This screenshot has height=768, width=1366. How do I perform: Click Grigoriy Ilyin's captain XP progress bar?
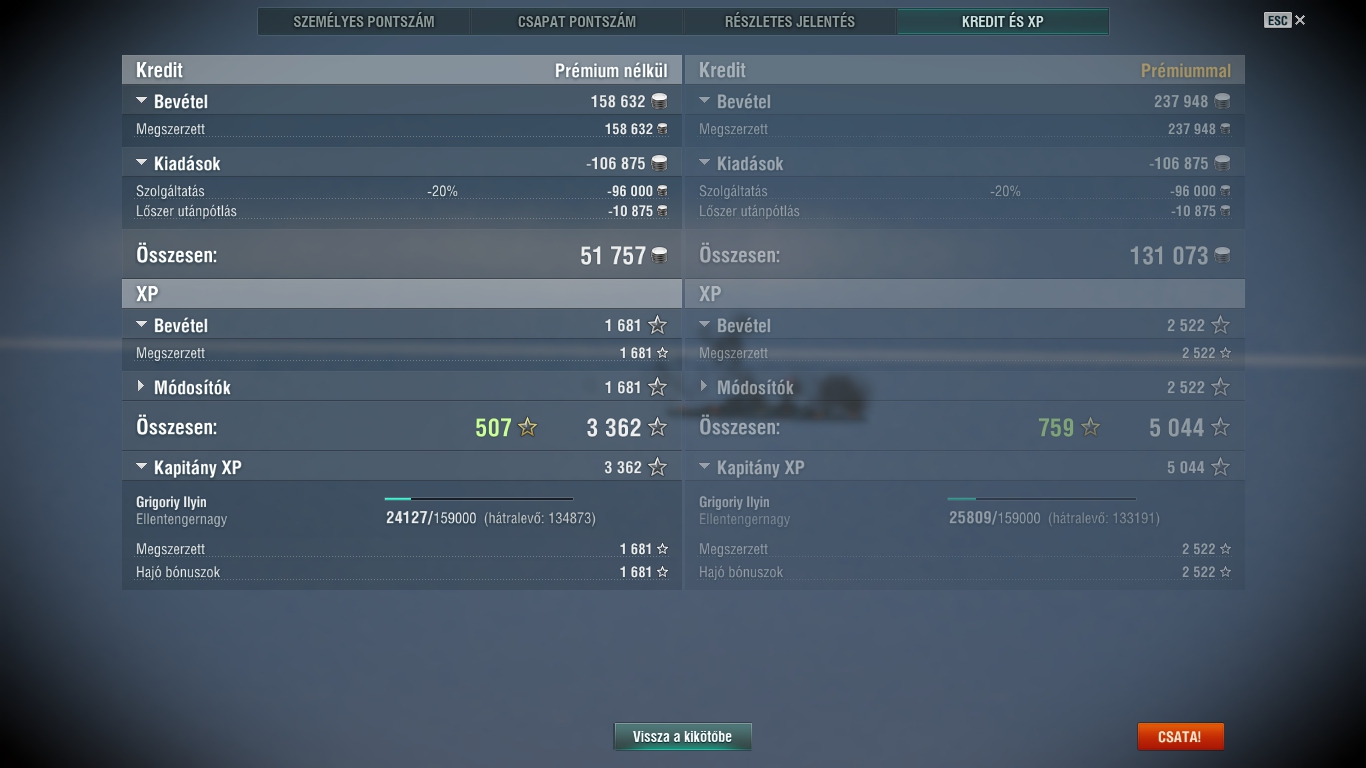coord(479,498)
